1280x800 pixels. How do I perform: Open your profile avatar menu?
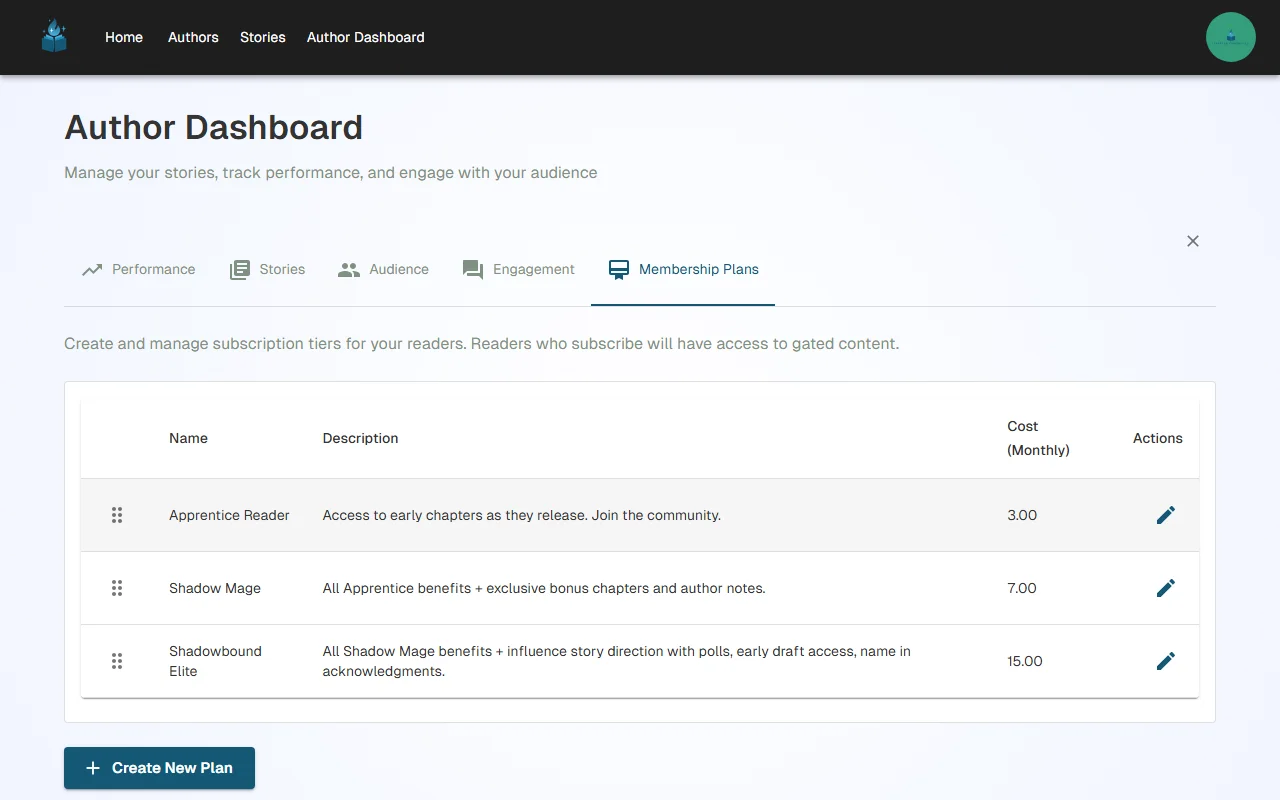[1230, 36]
